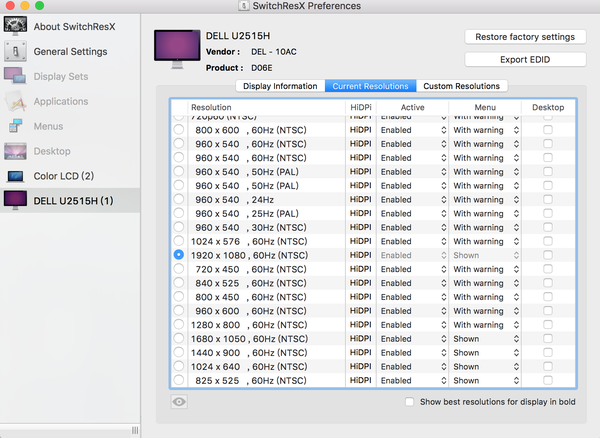The width and height of the screenshot is (600, 438).
Task: Select Color LCD (2) sidebar label
Action: (x=64, y=176)
